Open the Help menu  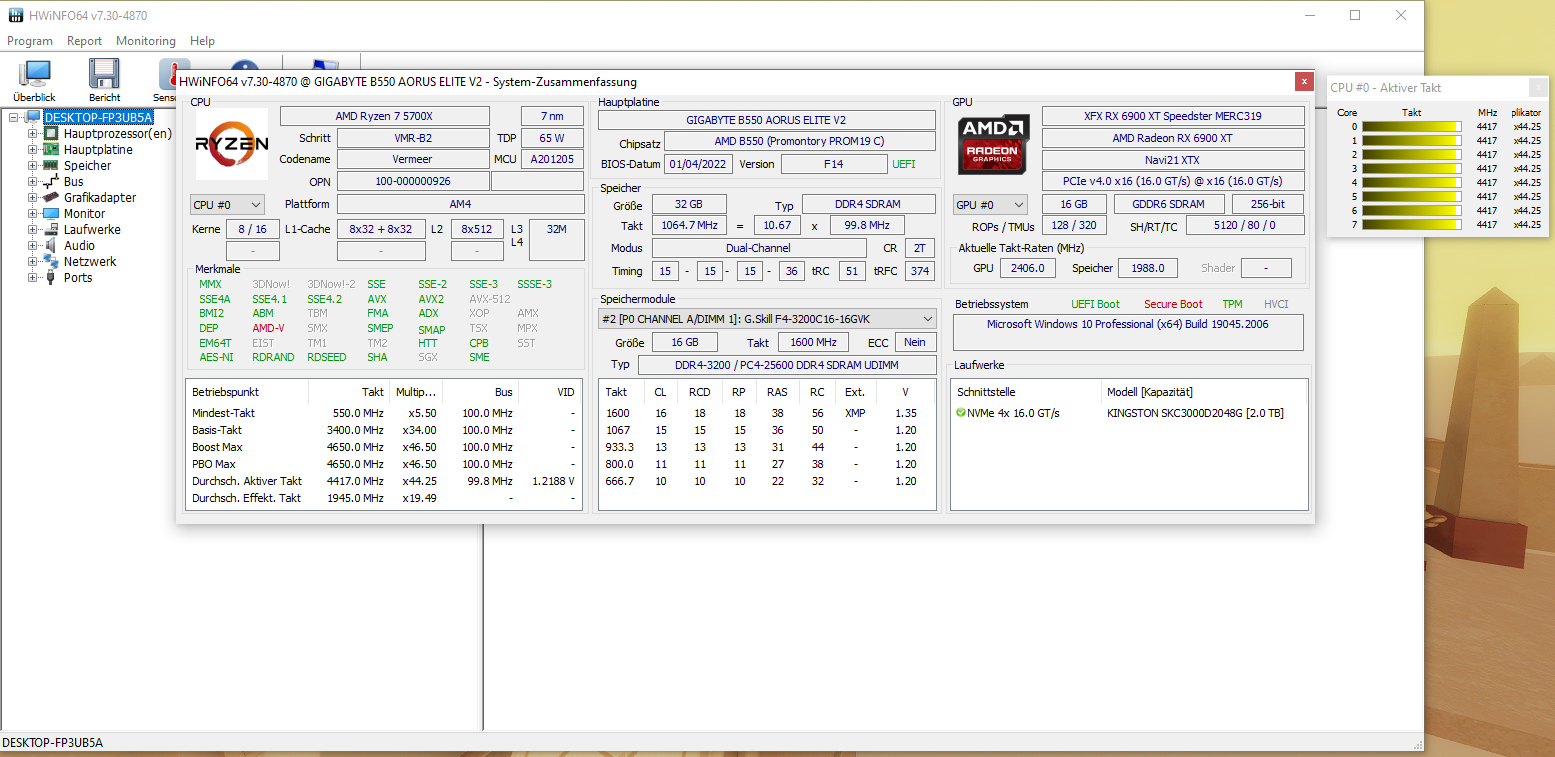pyautogui.click(x=203, y=41)
